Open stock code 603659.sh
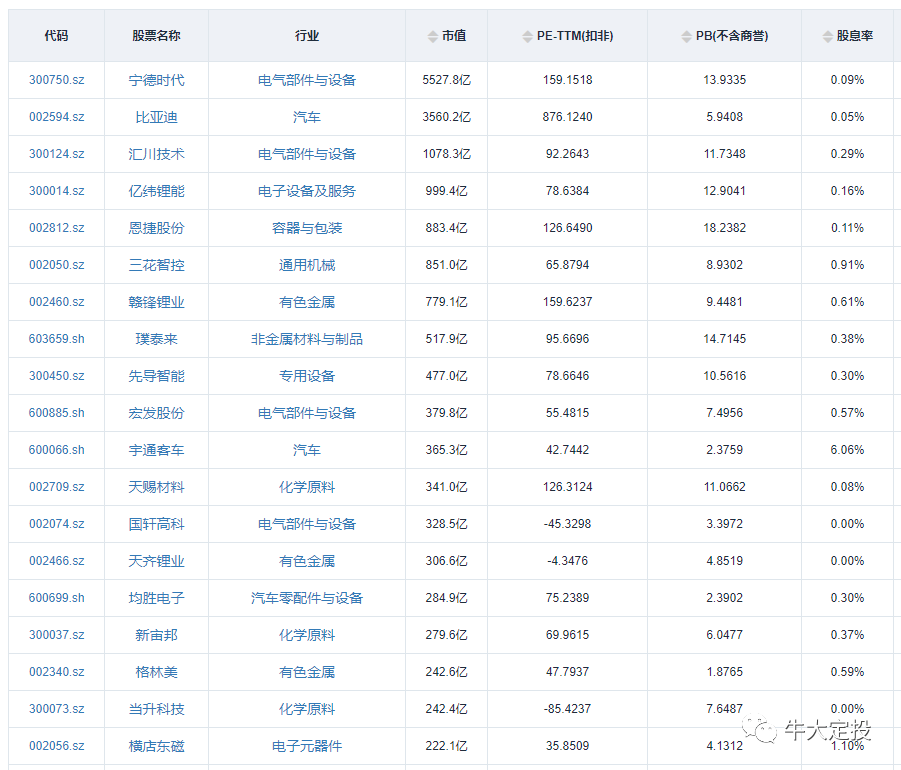The height and width of the screenshot is (770, 901). coord(57,339)
